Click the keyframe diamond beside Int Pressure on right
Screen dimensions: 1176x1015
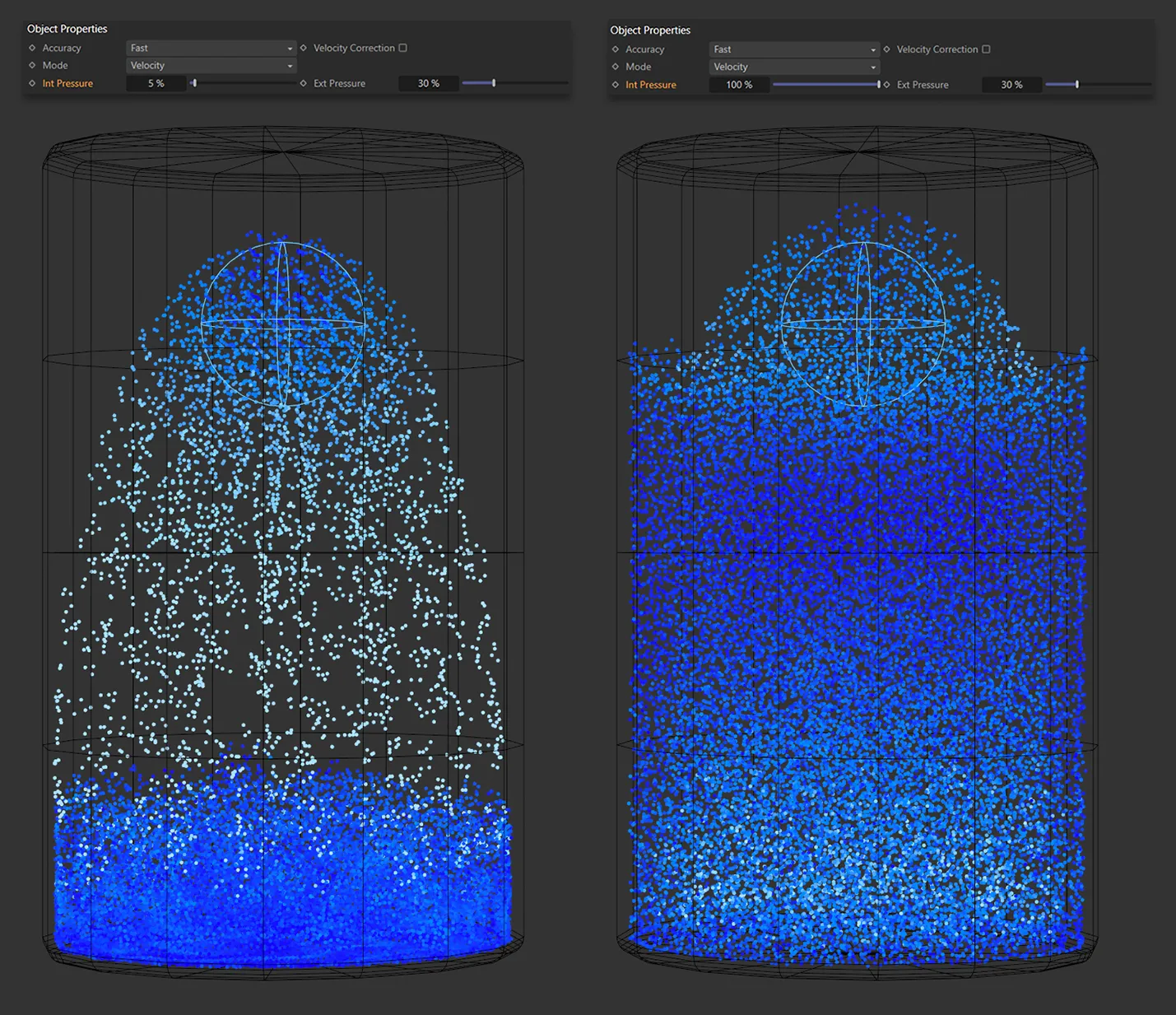click(614, 84)
